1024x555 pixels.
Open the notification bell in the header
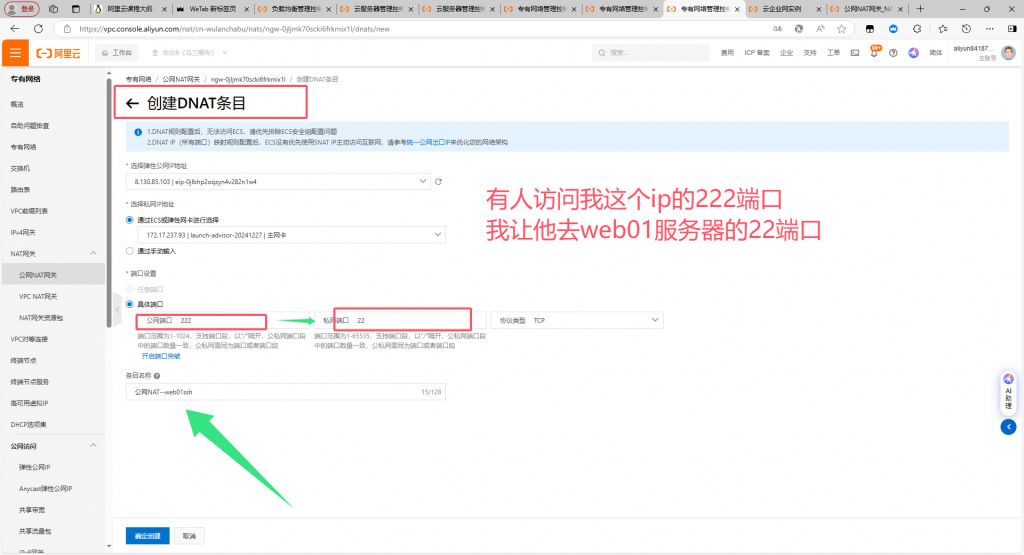coord(875,52)
